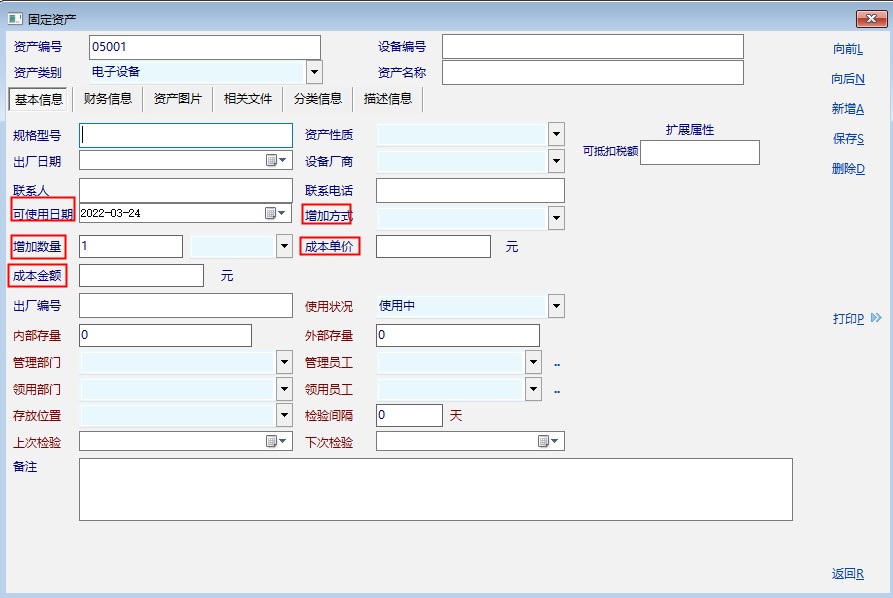Image resolution: width=893 pixels, height=598 pixels.
Task: Click 返回R to go back
Action: 848,574
